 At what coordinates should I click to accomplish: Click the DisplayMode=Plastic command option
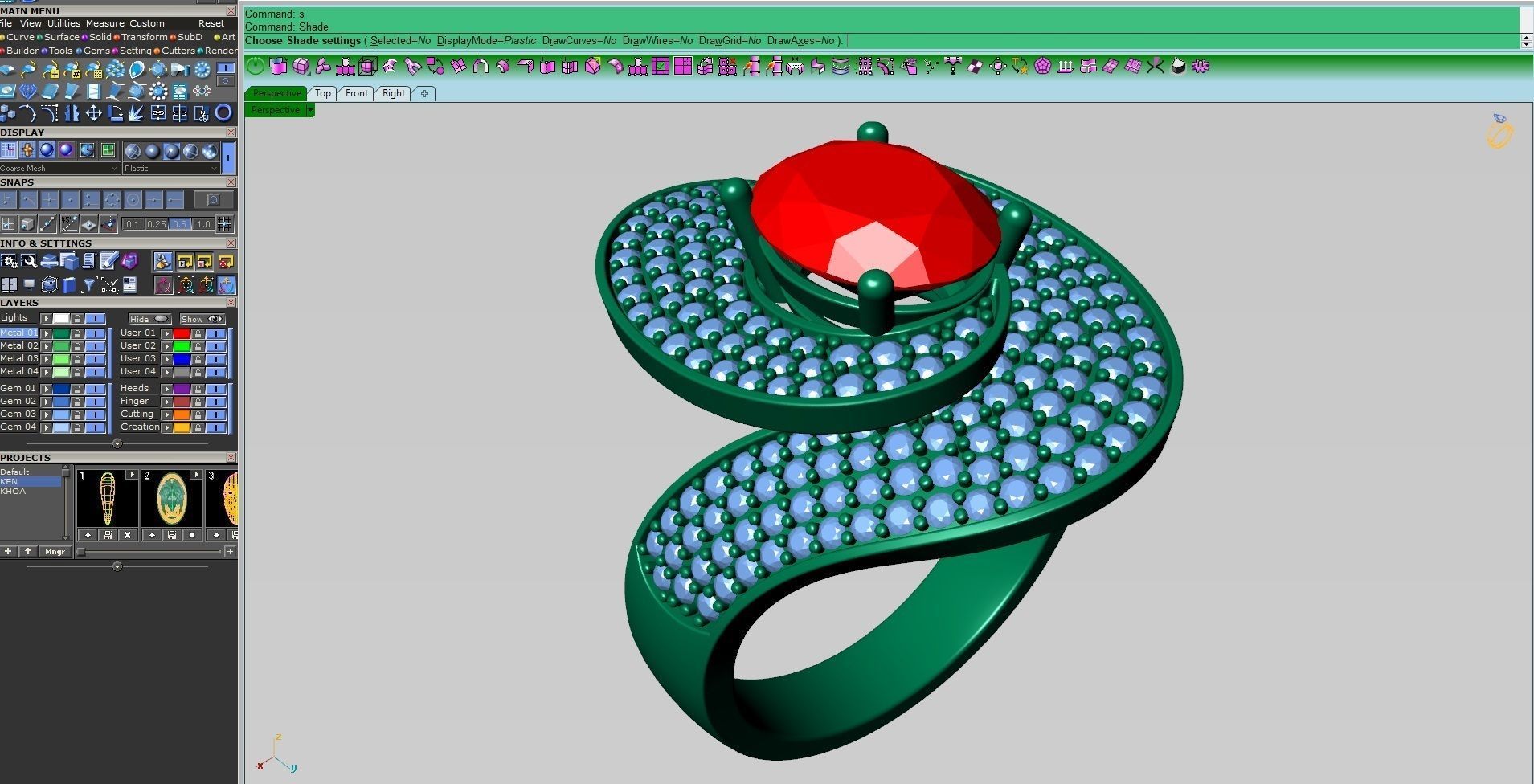point(486,40)
